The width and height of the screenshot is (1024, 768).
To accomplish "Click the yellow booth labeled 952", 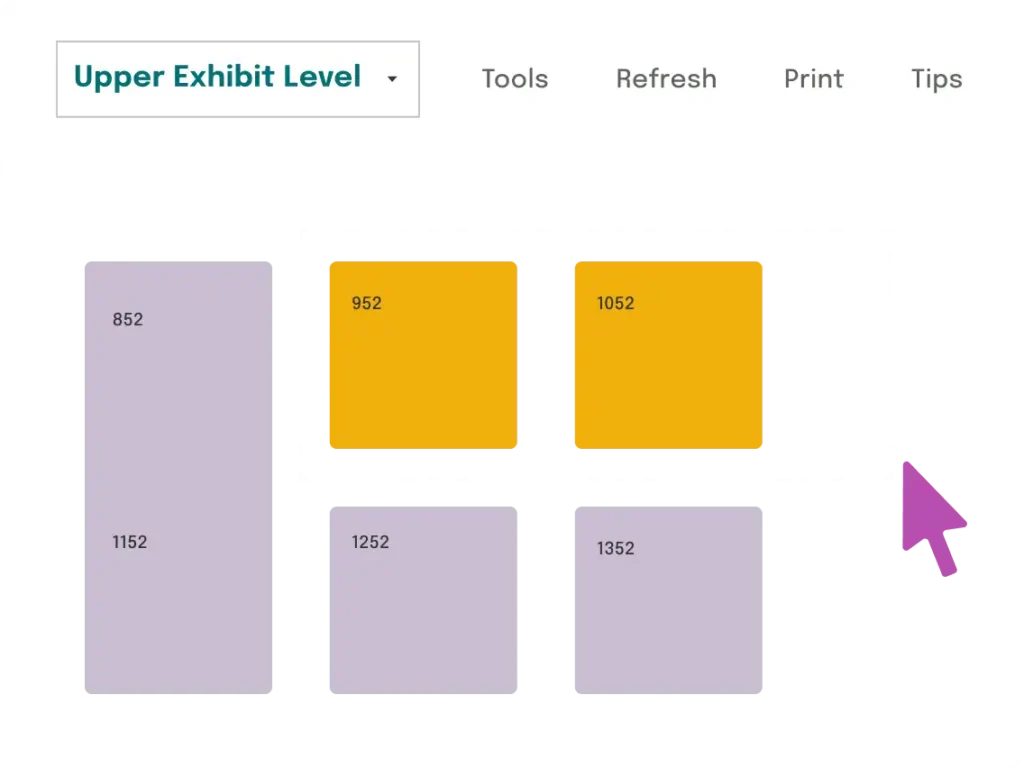I will (x=424, y=355).
